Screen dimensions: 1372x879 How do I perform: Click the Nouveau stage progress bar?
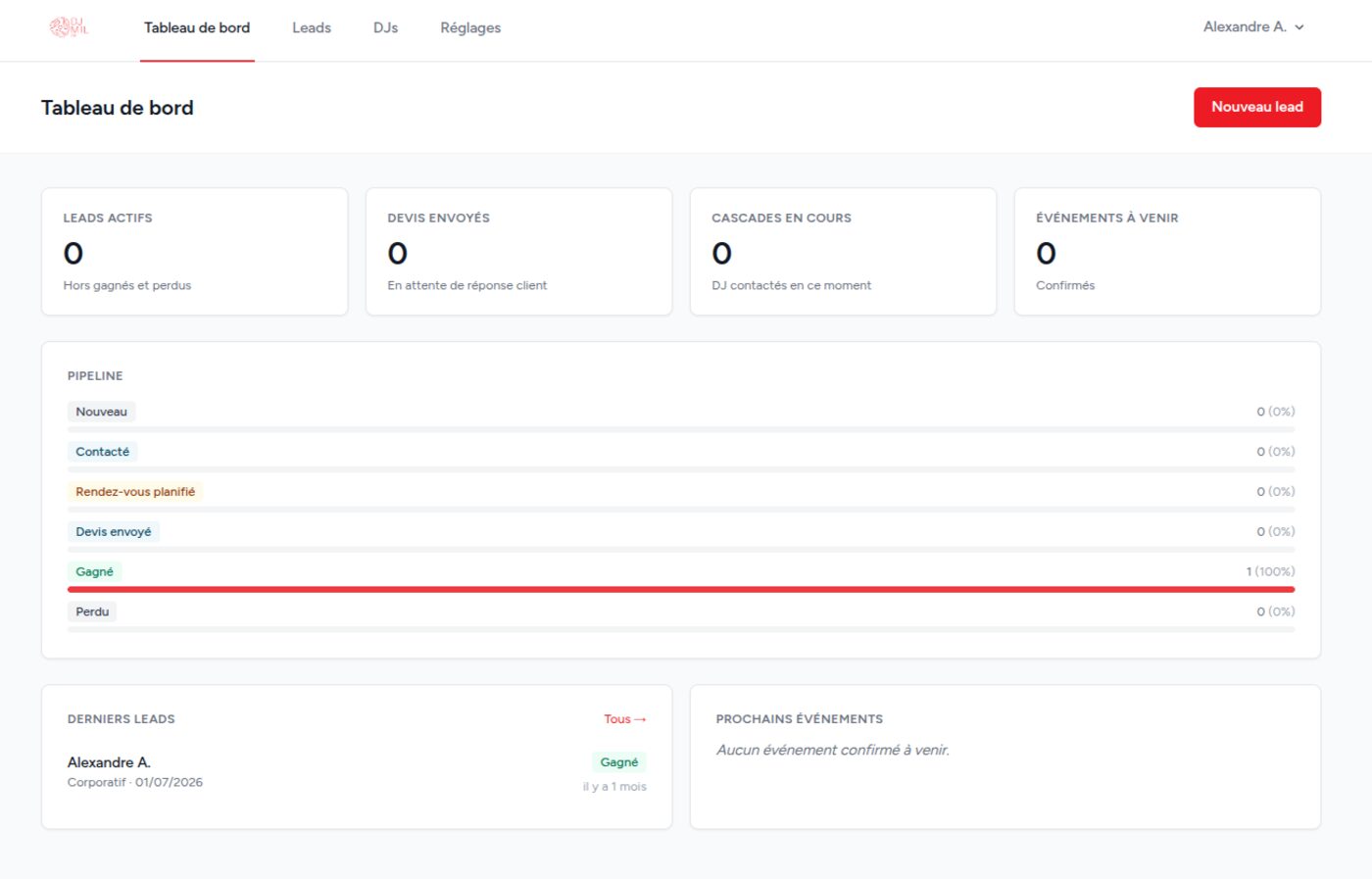tap(681, 430)
